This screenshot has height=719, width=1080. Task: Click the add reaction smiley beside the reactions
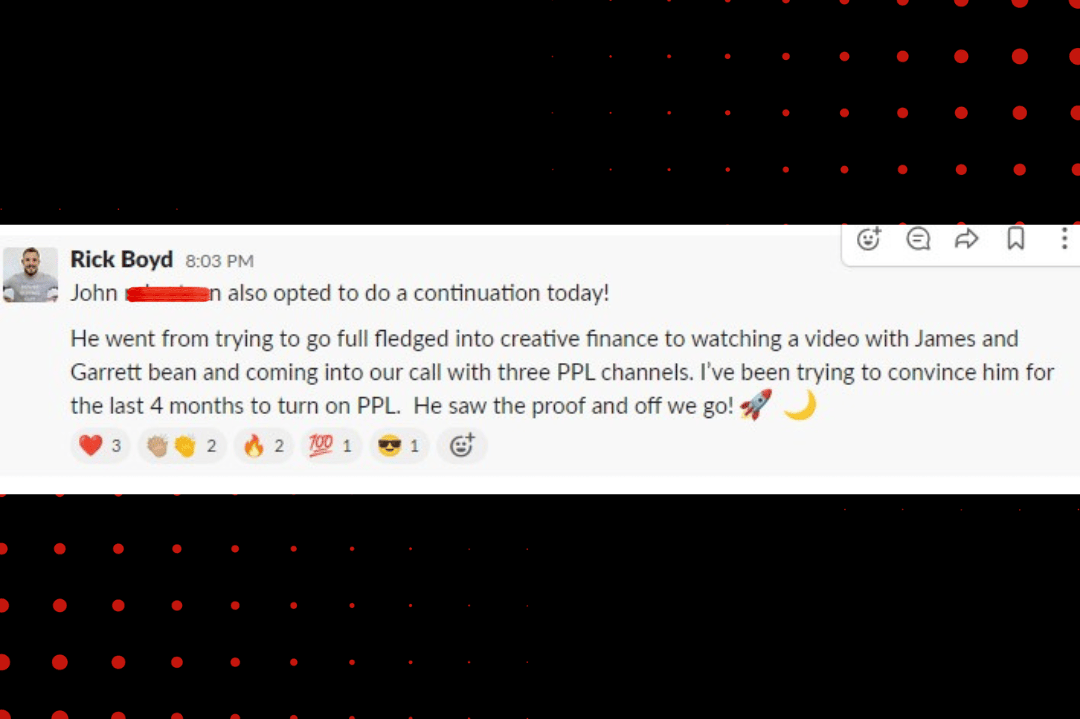point(461,446)
